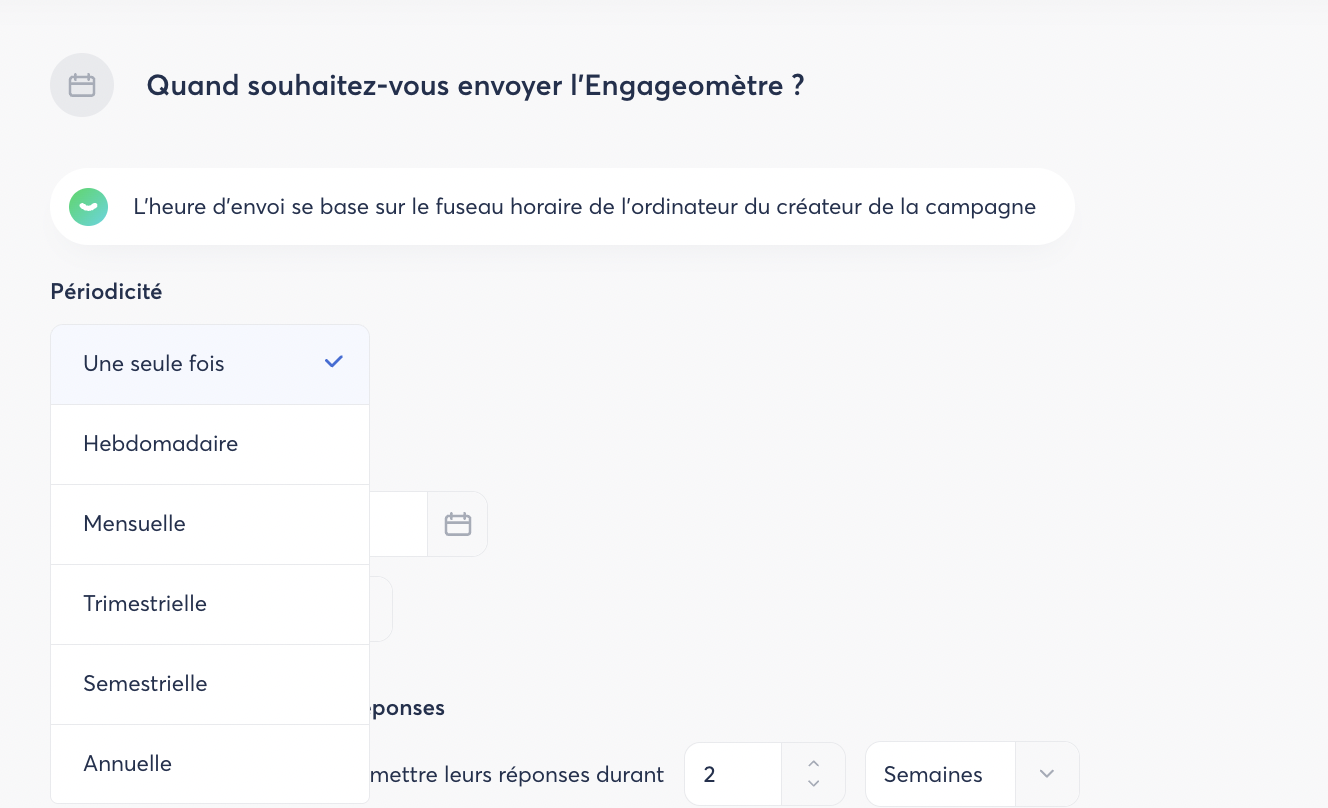Click the green smiley info icon

click(x=88, y=207)
